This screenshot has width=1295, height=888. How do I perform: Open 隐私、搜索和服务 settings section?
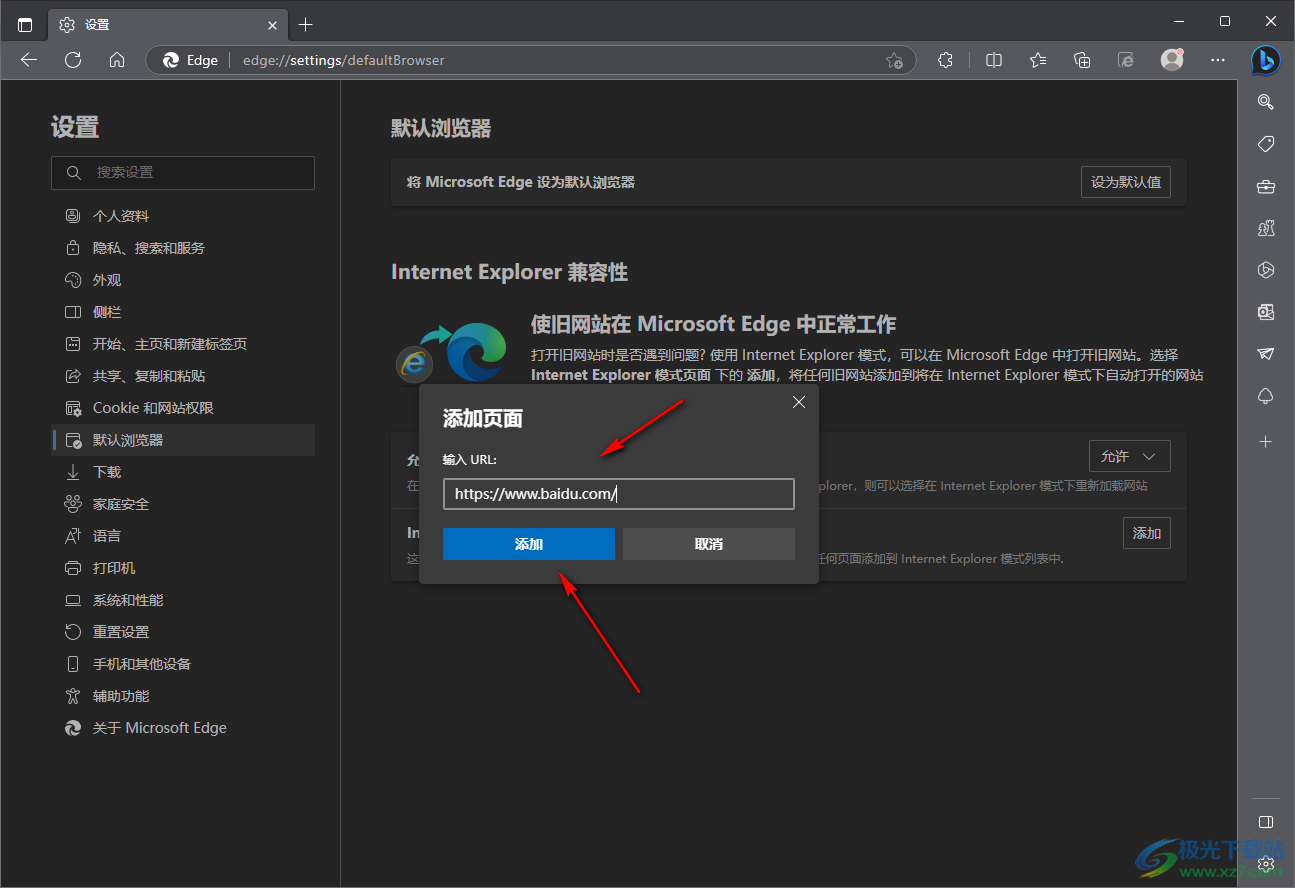pyautogui.click(x=183, y=248)
